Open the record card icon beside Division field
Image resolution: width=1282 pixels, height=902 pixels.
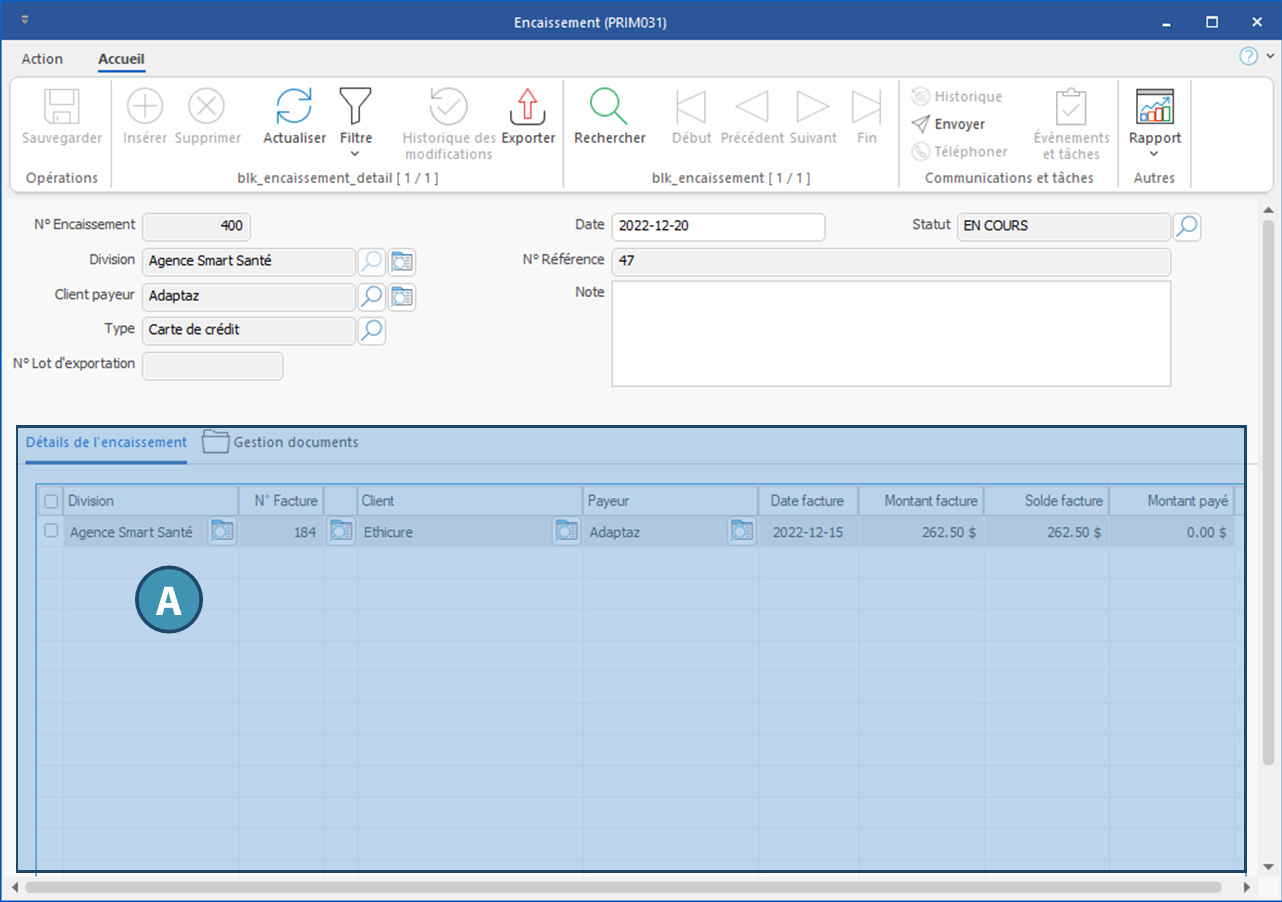[402, 262]
